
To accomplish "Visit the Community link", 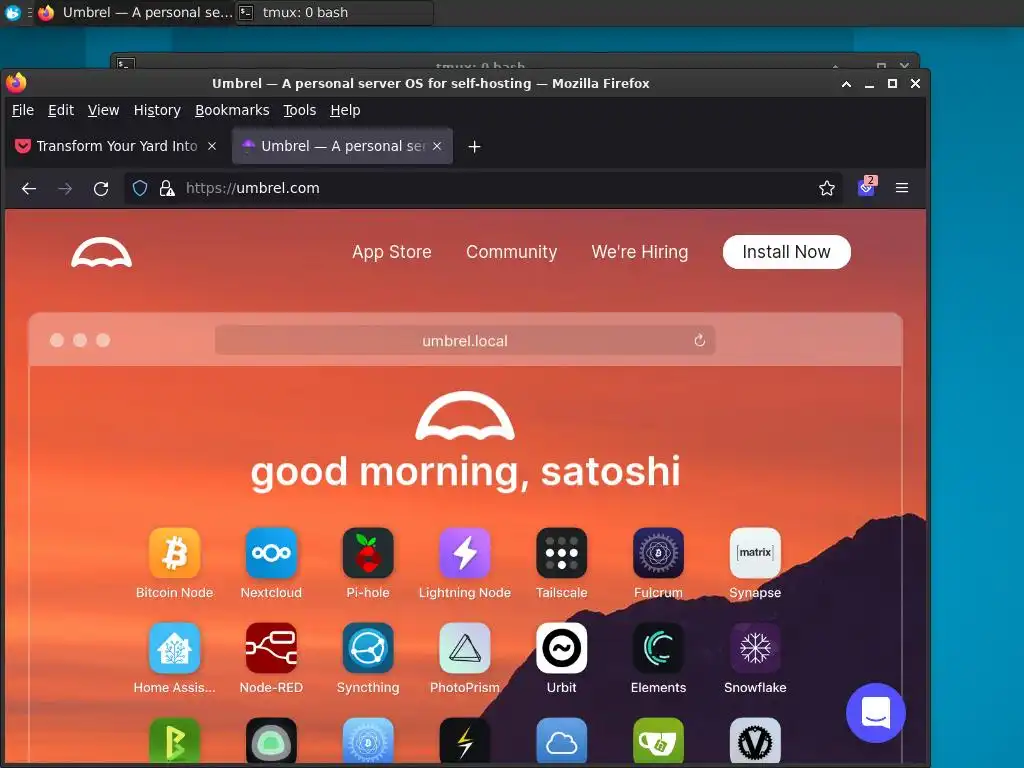I will (511, 252).
